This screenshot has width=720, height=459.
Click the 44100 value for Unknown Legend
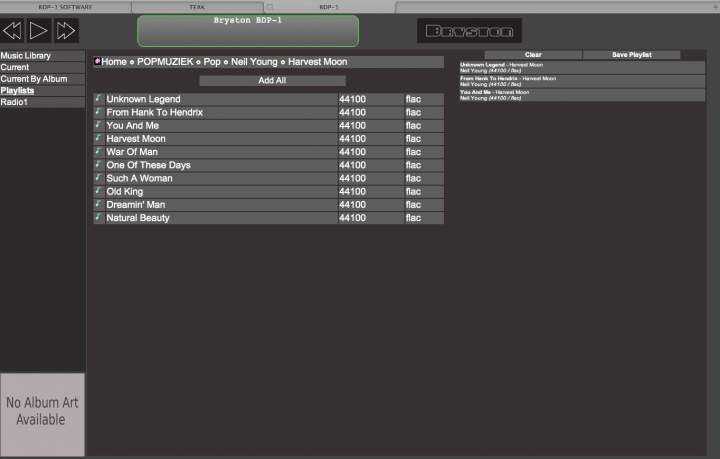tap(353, 99)
